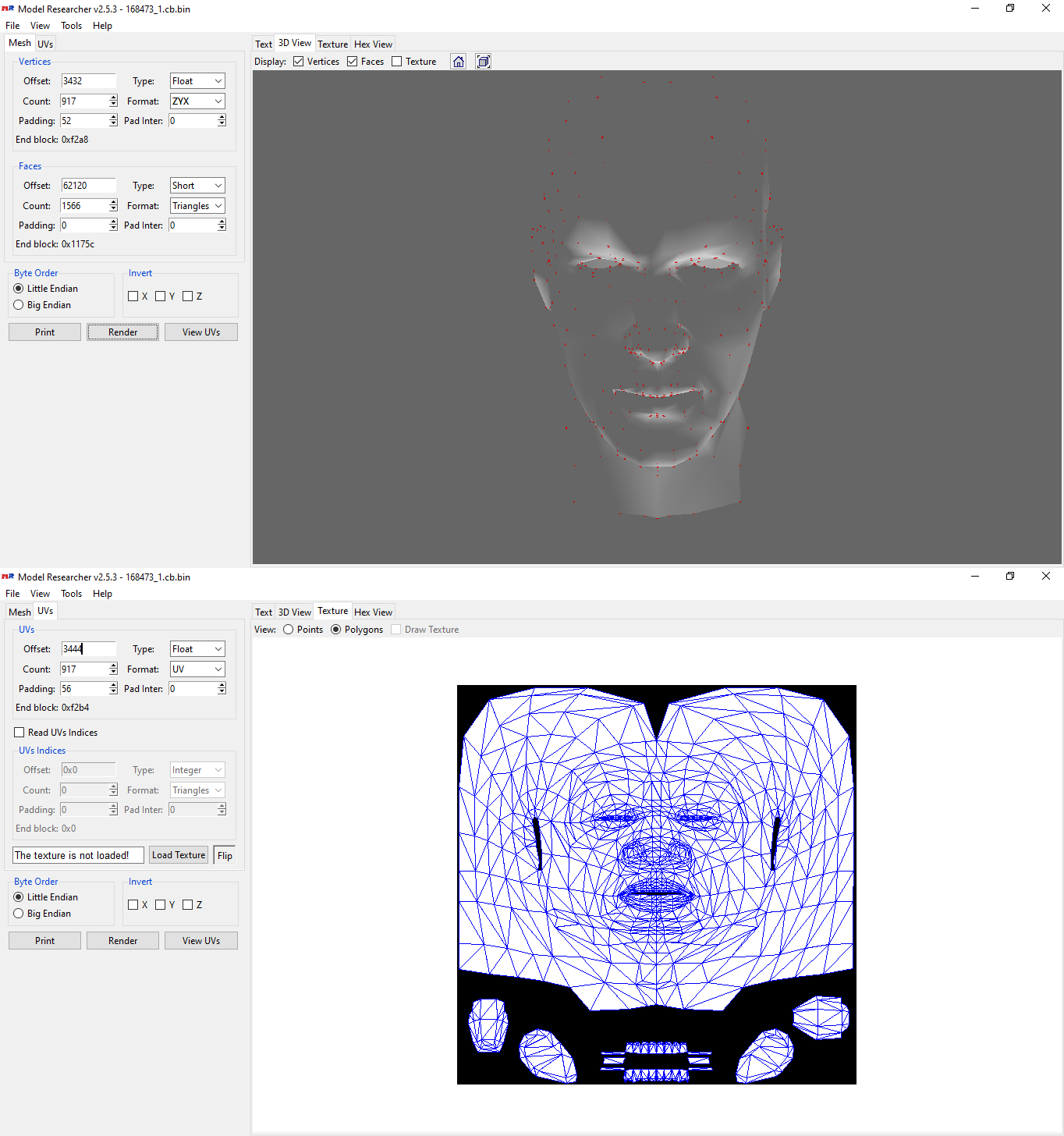The image size is (1064, 1136).
Task: Check Invert X in the bottom window
Action: 133,905
